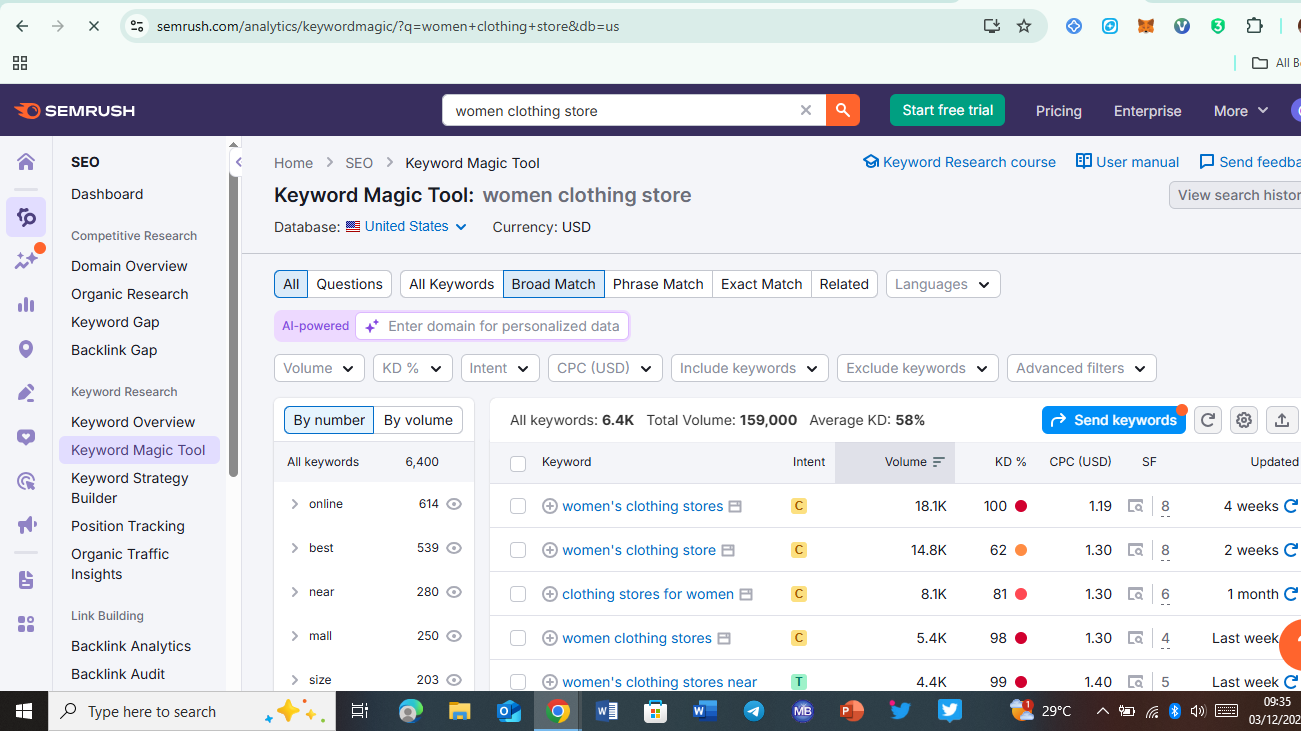1301x731 pixels.
Task: Tick the select-all keywords checkbox
Action: click(518, 463)
